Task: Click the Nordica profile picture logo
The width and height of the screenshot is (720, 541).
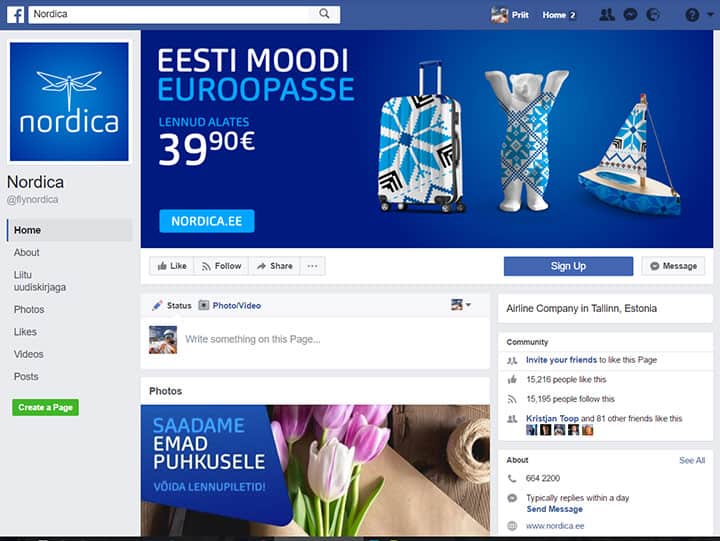Action: pos(69,102)
